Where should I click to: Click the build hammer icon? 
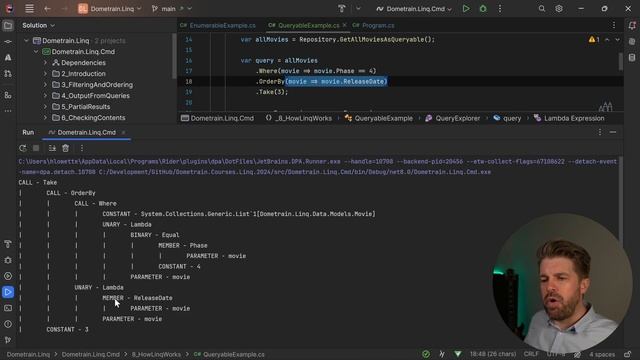pos(342,9)
